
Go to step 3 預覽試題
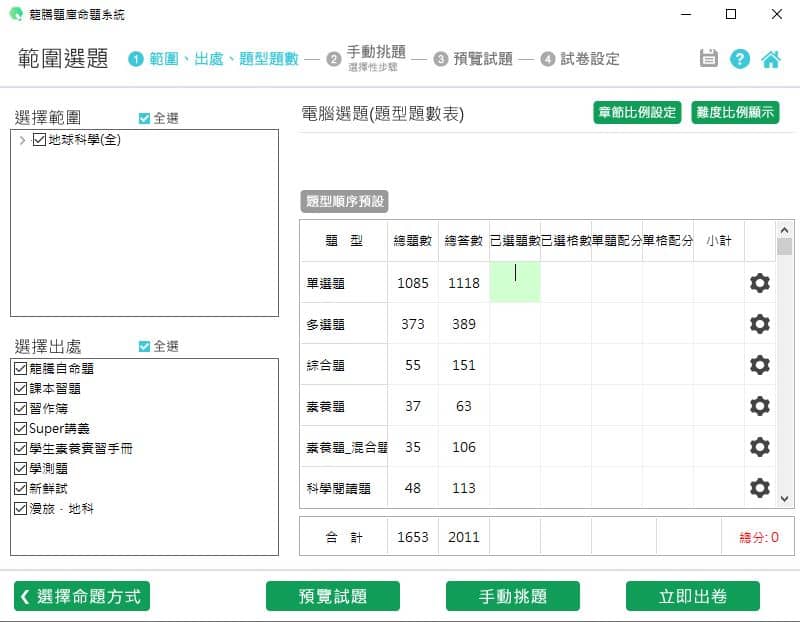(473, 59)
